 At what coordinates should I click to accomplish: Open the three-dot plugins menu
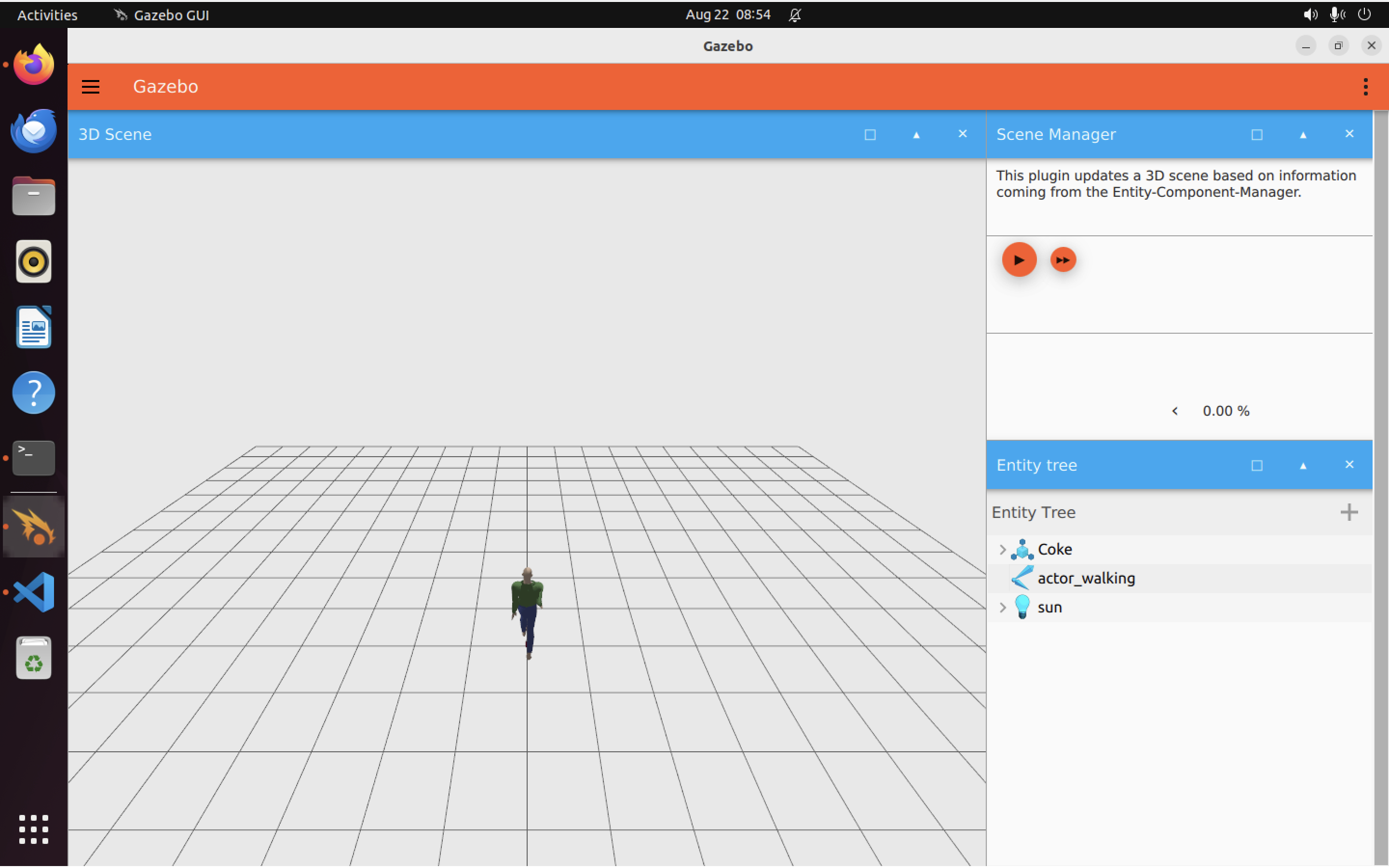(1365, 87)
